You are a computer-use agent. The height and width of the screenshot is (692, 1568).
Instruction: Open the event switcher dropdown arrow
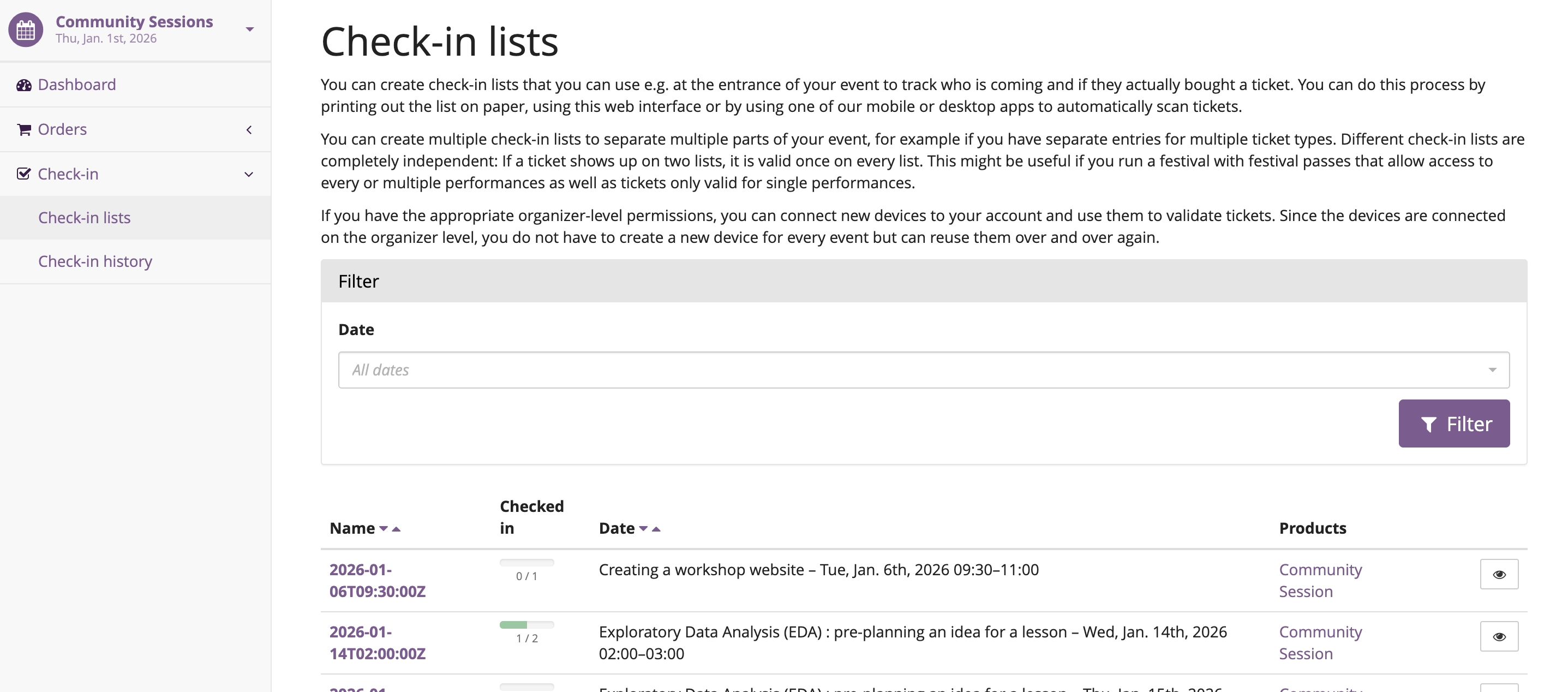[249, 28]
